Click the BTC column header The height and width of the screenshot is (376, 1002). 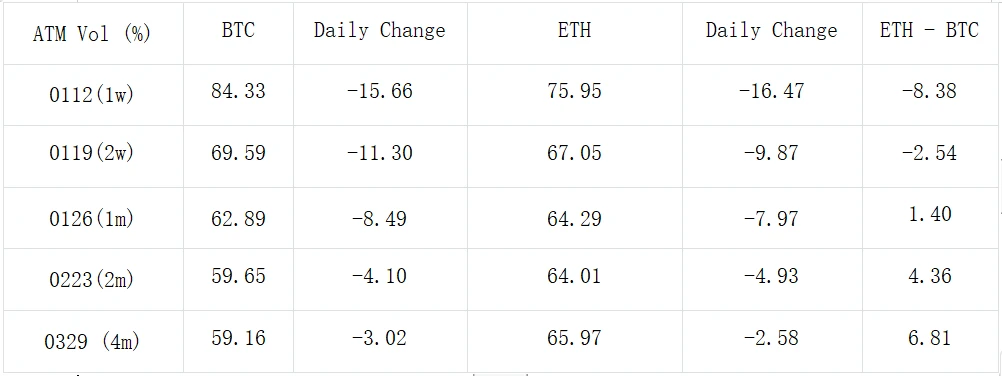(x=238, y=31)
